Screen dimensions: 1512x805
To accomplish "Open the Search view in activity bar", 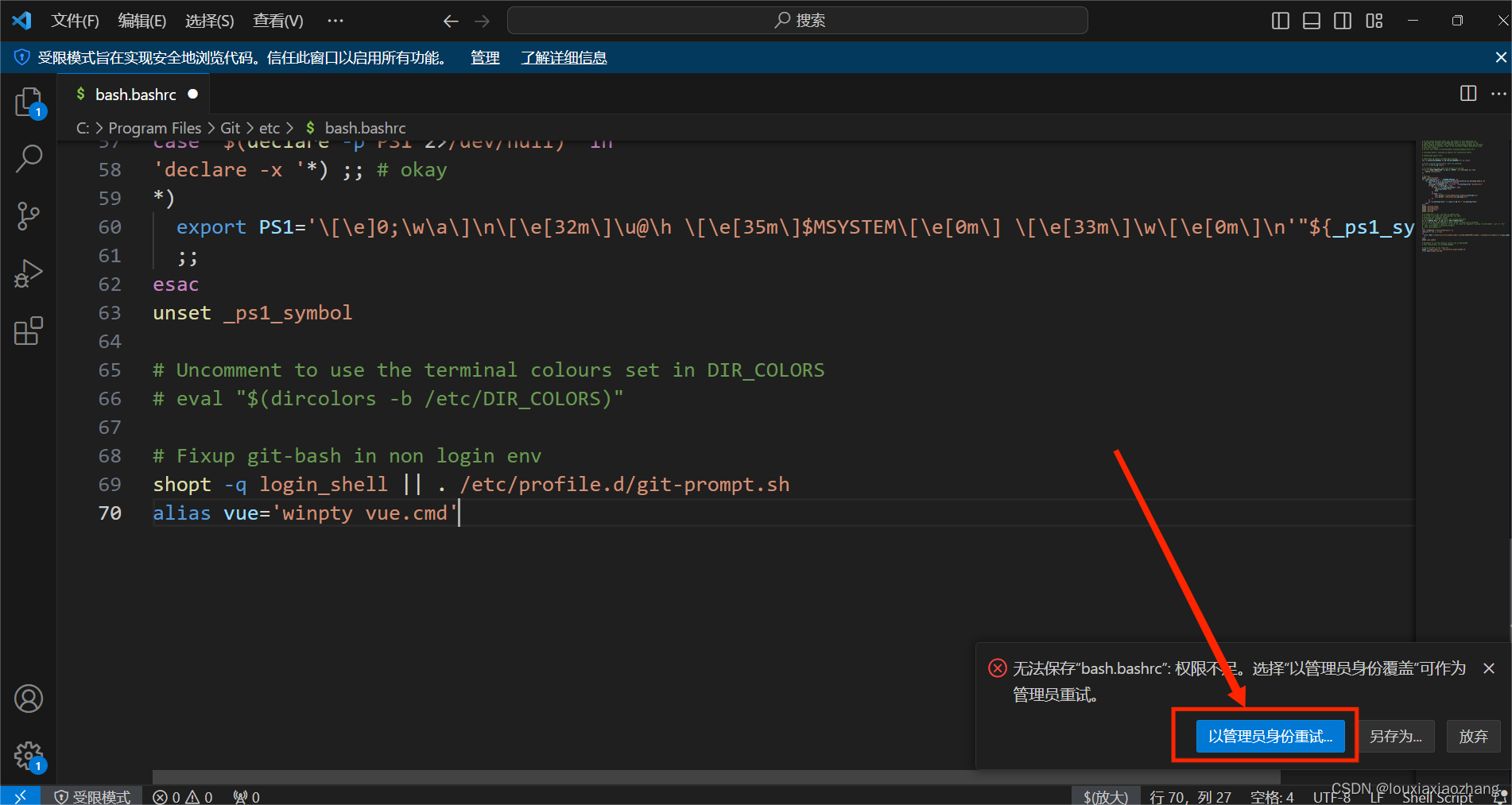I will pyautogui.click(x=29, y=158).
